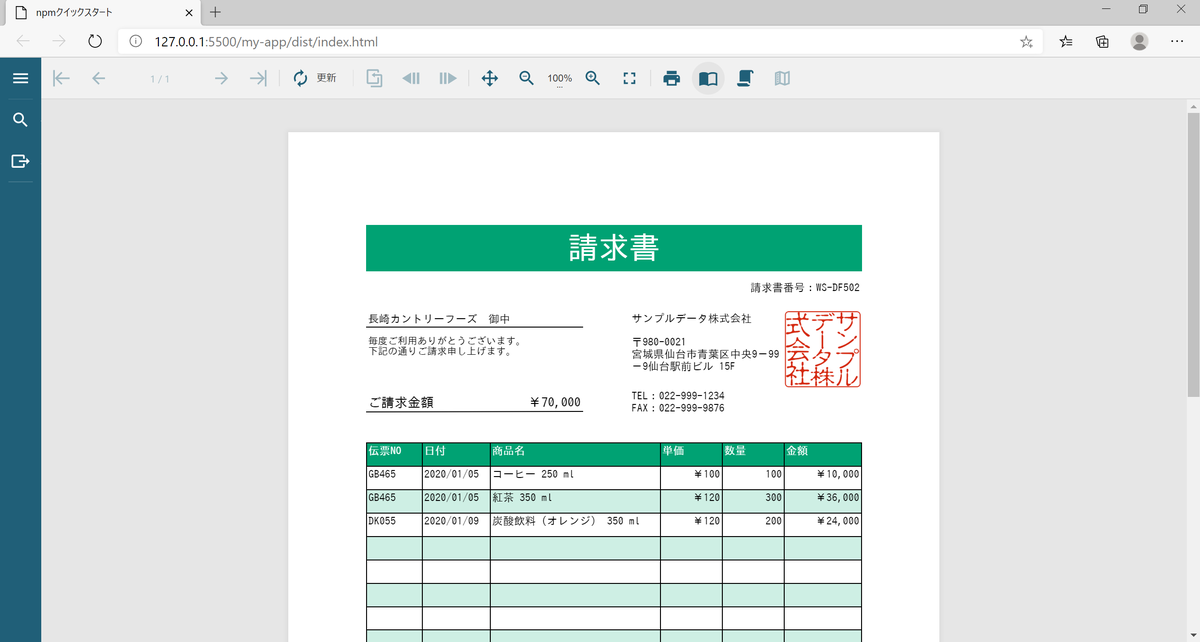
Task: Open browser settings and more menu
Action: tap(1175, 41)
